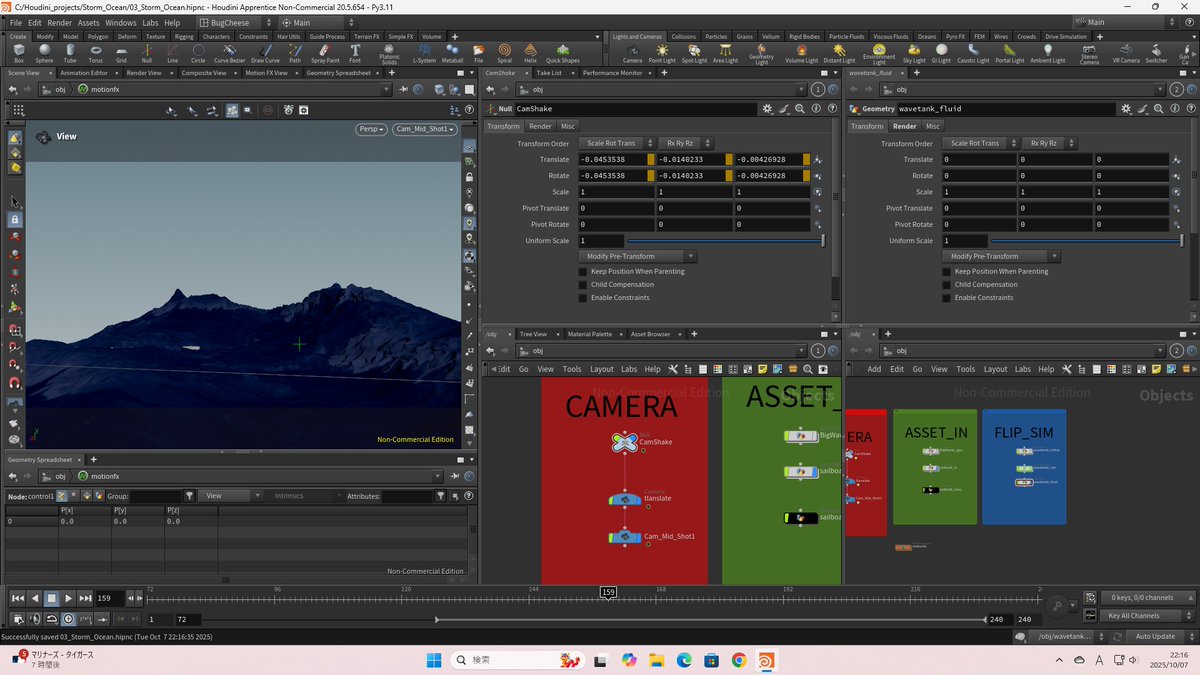This screenshot has width=1200, height=675.
Task: Adjust the wavetank_fluid Uniform Scale slider
Action: click(x=1088, y=241)
